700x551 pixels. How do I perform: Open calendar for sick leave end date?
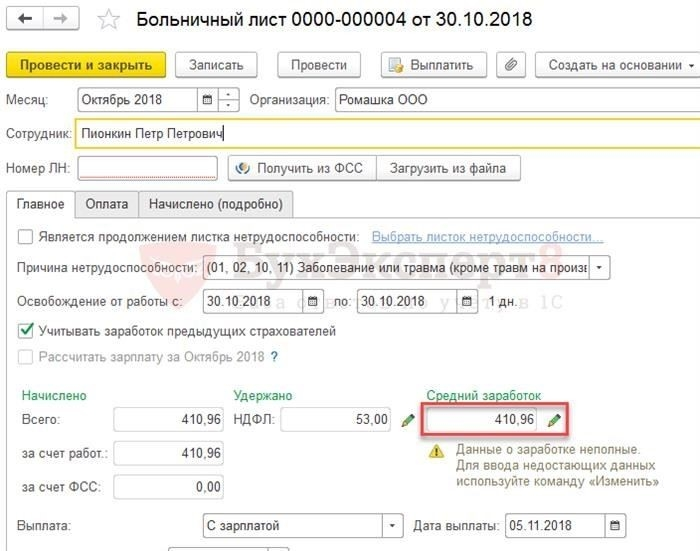pos(467,301)
